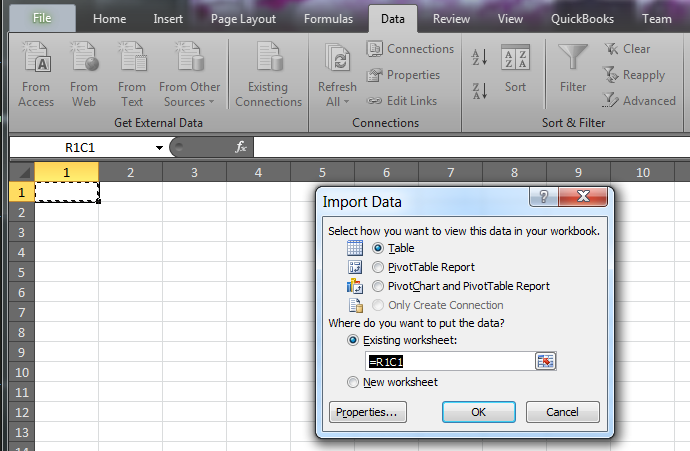Toggle the Filter funnel
The width and height of the screenshot is (690, 451).
coord(573,68)
